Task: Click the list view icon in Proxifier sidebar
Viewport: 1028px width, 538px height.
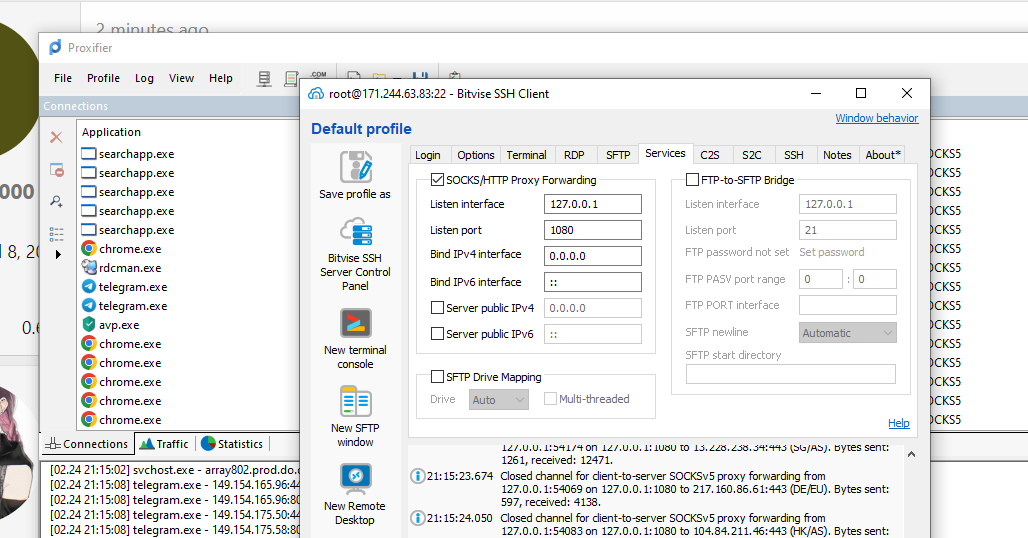Action: (56, 234)
